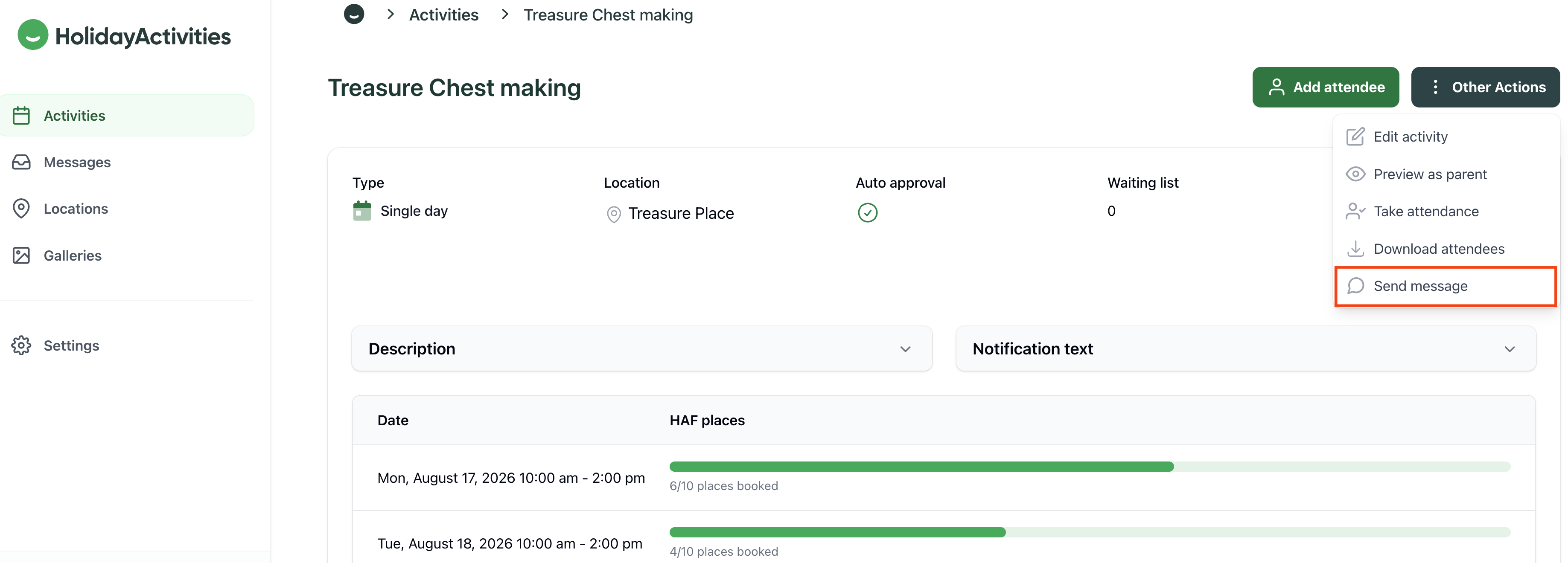The image size is (1568, 563).
Task: Click the Settings gear icon in sidebar
Action: coord(21,345)
